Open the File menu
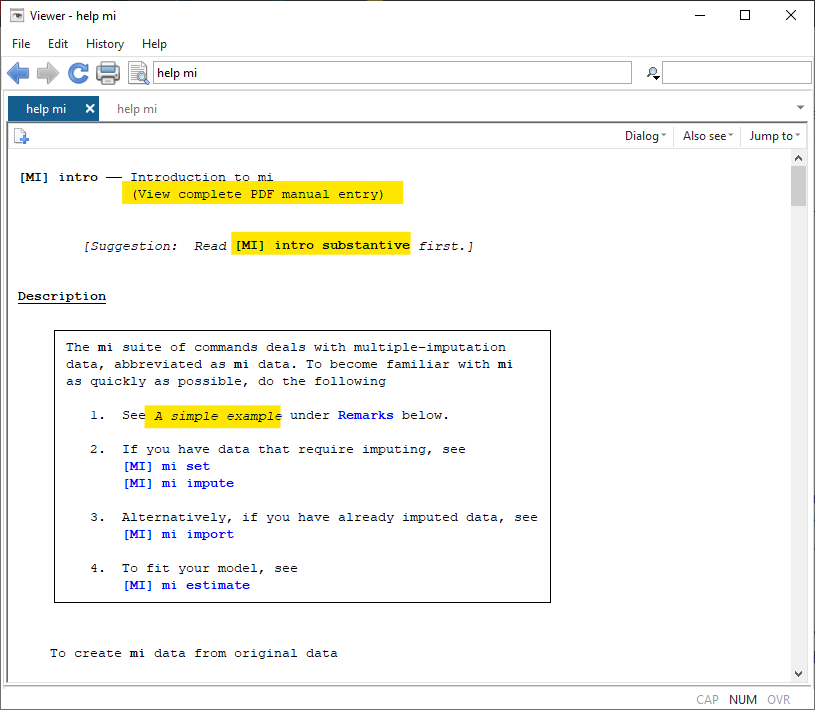This screenshot has height=710, width=815. (21, 44)
